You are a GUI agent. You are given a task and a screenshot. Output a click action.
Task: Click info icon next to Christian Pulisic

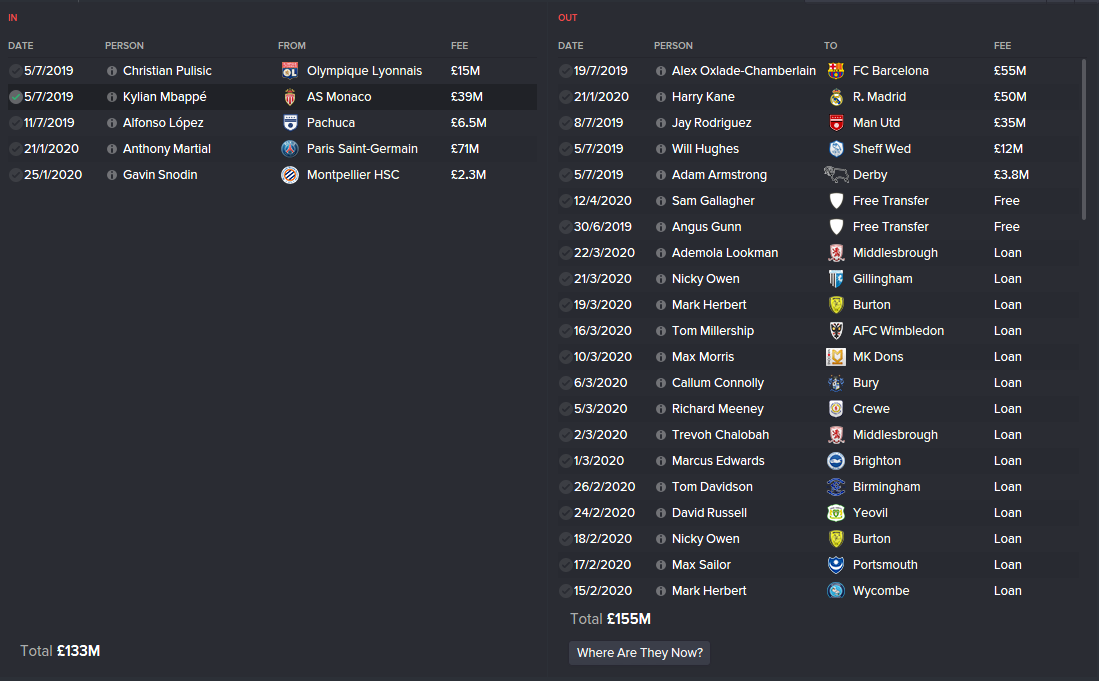[112, 71]
